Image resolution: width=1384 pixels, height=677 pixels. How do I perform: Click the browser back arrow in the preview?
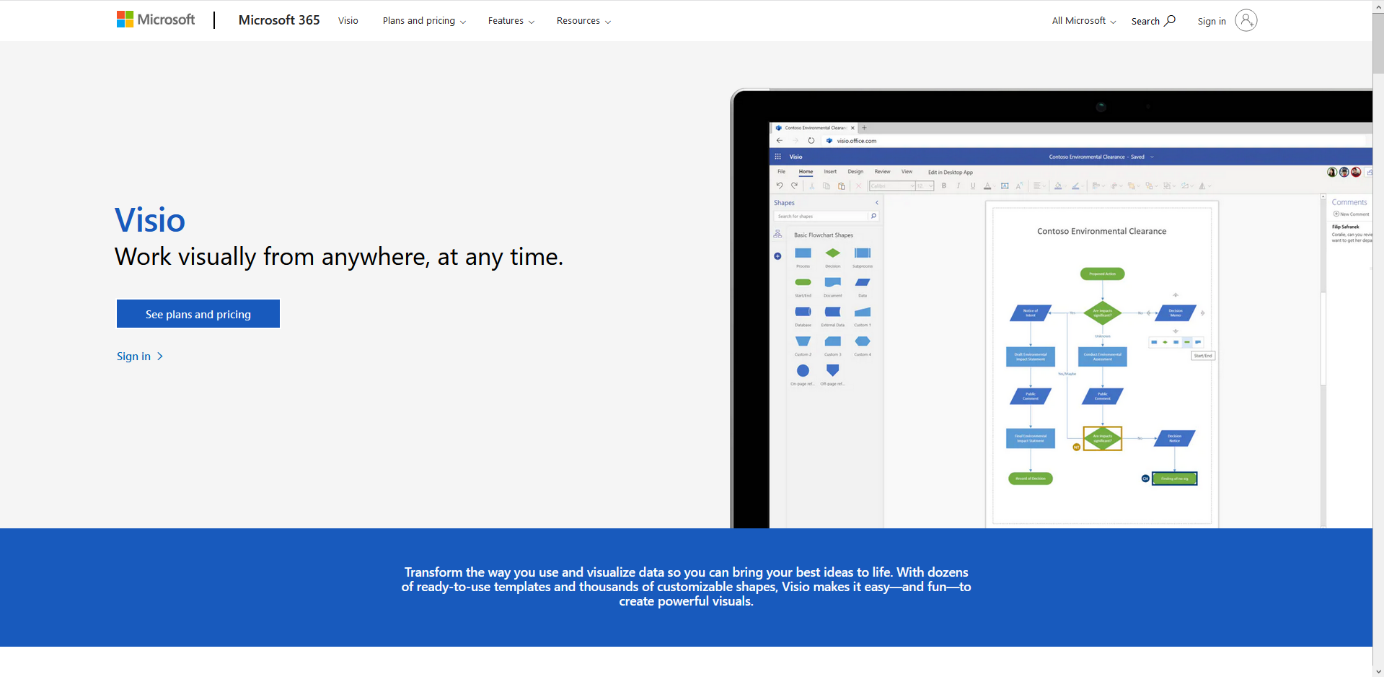pos(780,141)
